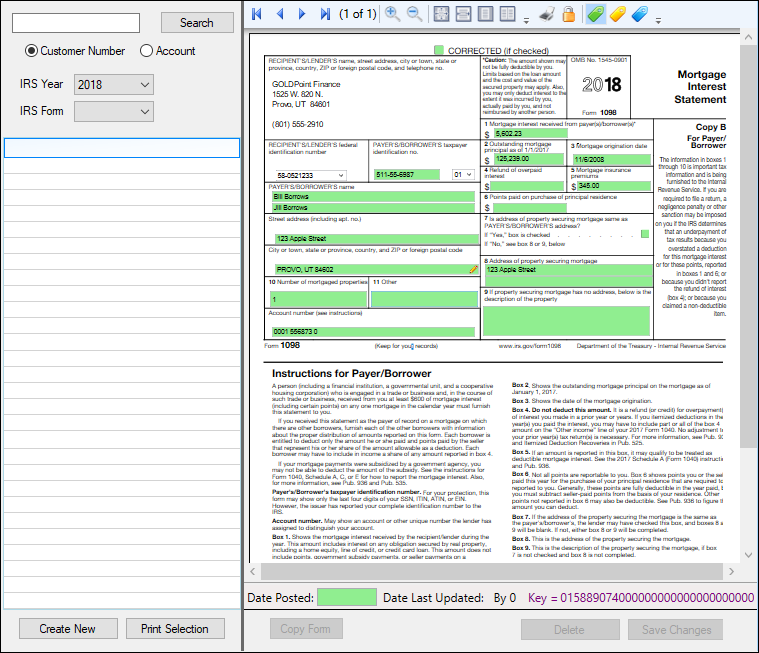Zoom in on the form
The image size is (759, 653).
point(392,14)
